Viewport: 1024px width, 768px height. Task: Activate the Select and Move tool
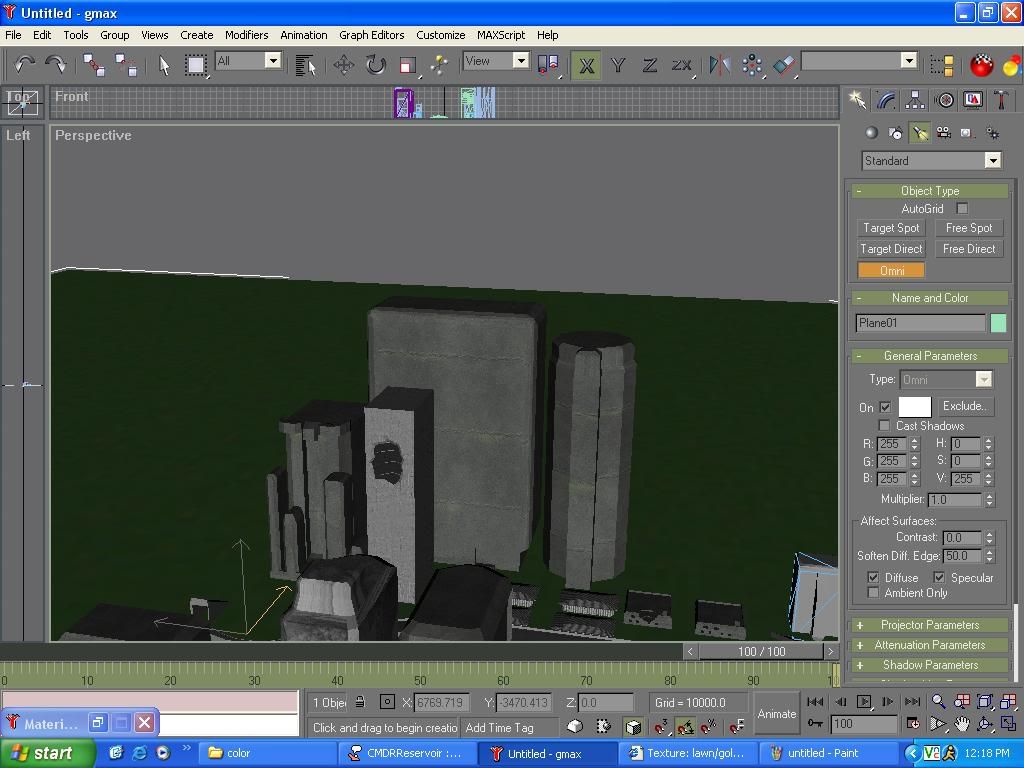(x=344, y=65)
